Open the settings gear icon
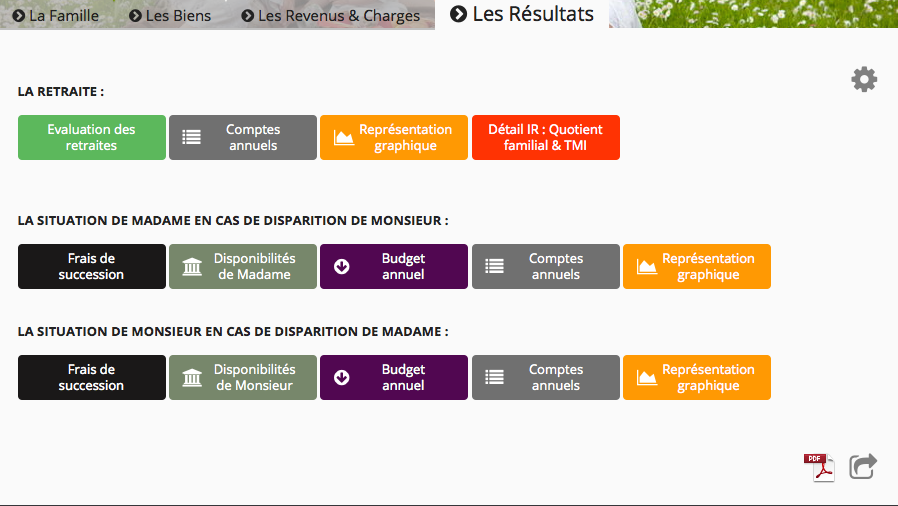Image resolution: width=898 pixels, height=506 pixels. click(x=864, y=80)
